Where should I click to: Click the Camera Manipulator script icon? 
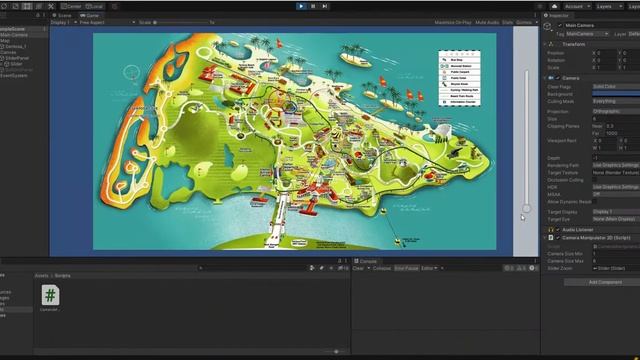click(x=551, y=238)
